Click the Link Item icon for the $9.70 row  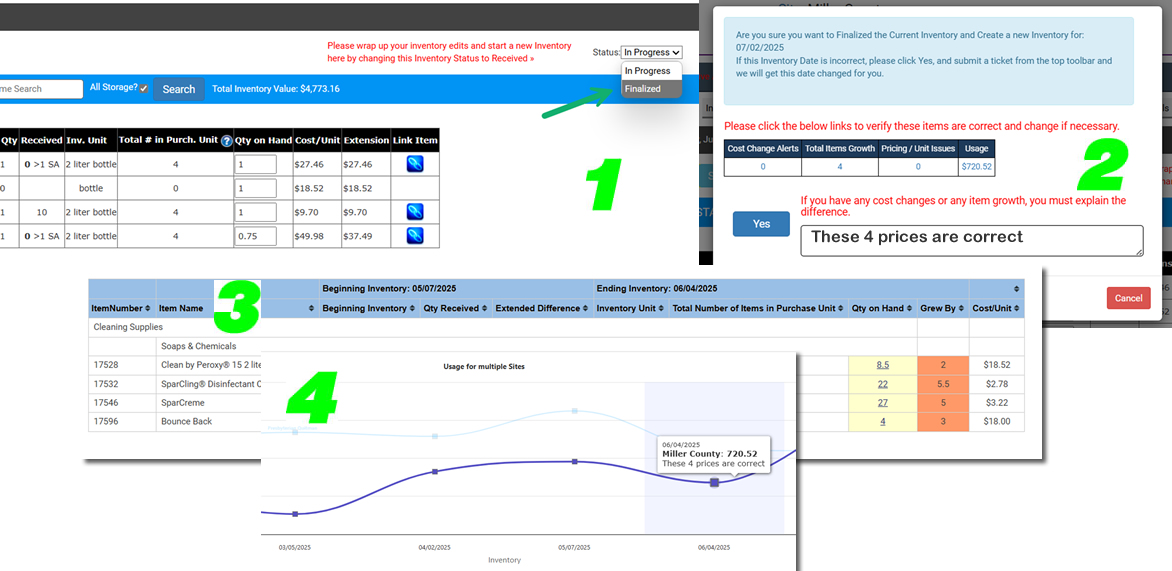(414, 212)
